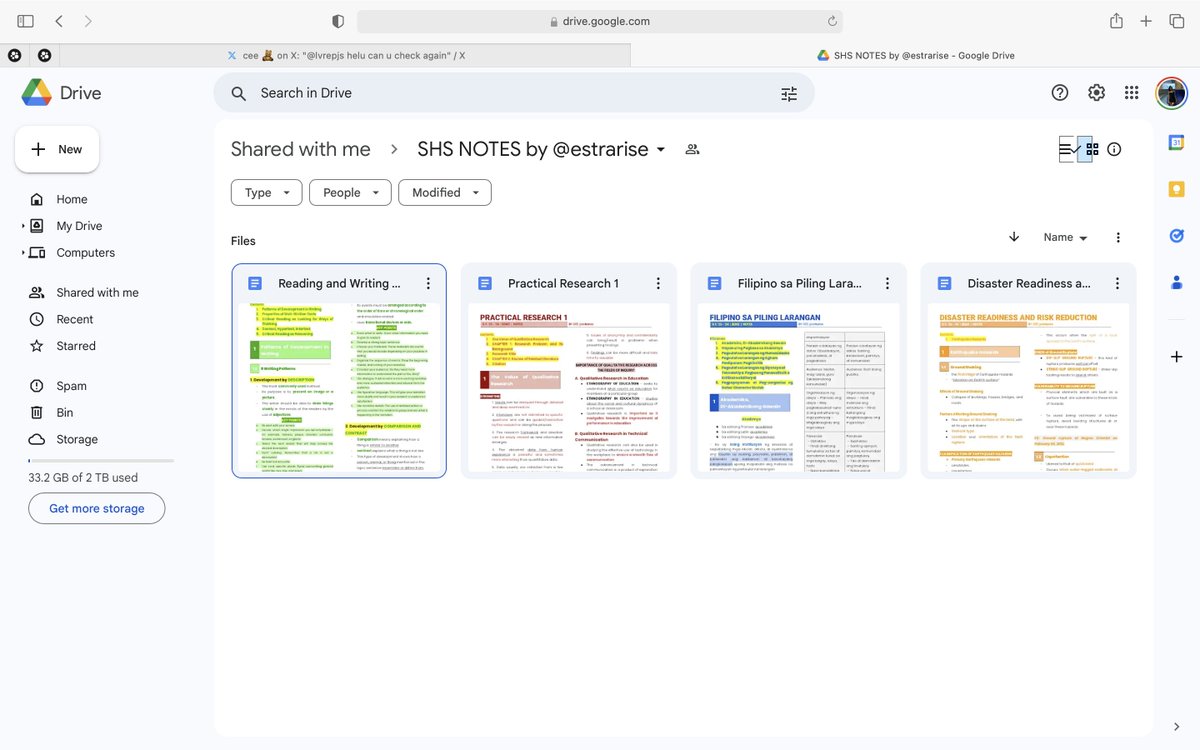Expand My Drive tree arrow

[22, 226]
